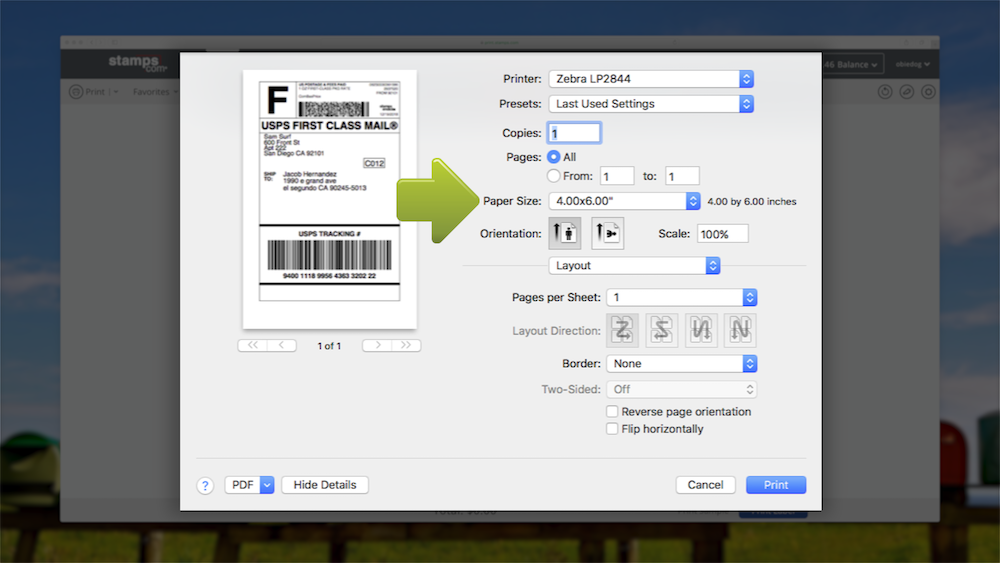Image resolution: width=1000 pixels, height=563 pixels.
Task: Enable Reverse page orientation checkbox
Action: point(612,411)
